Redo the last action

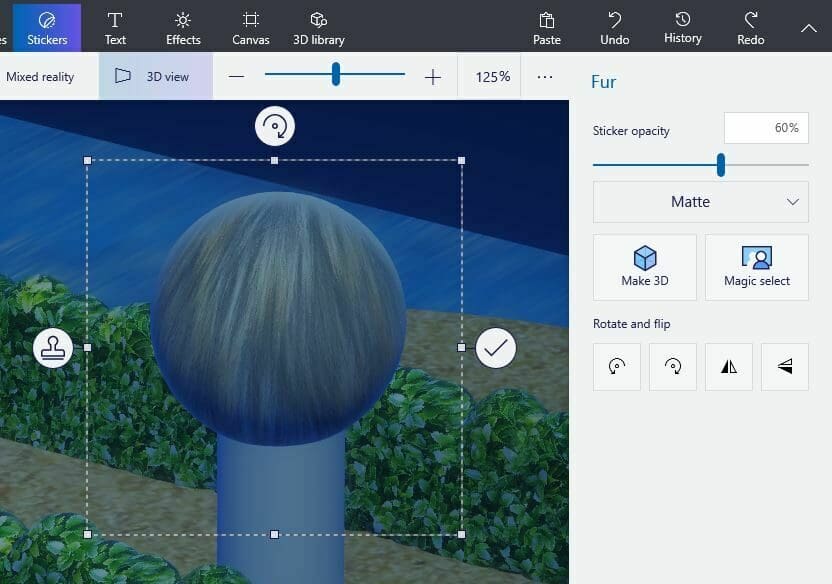[750, 28]
